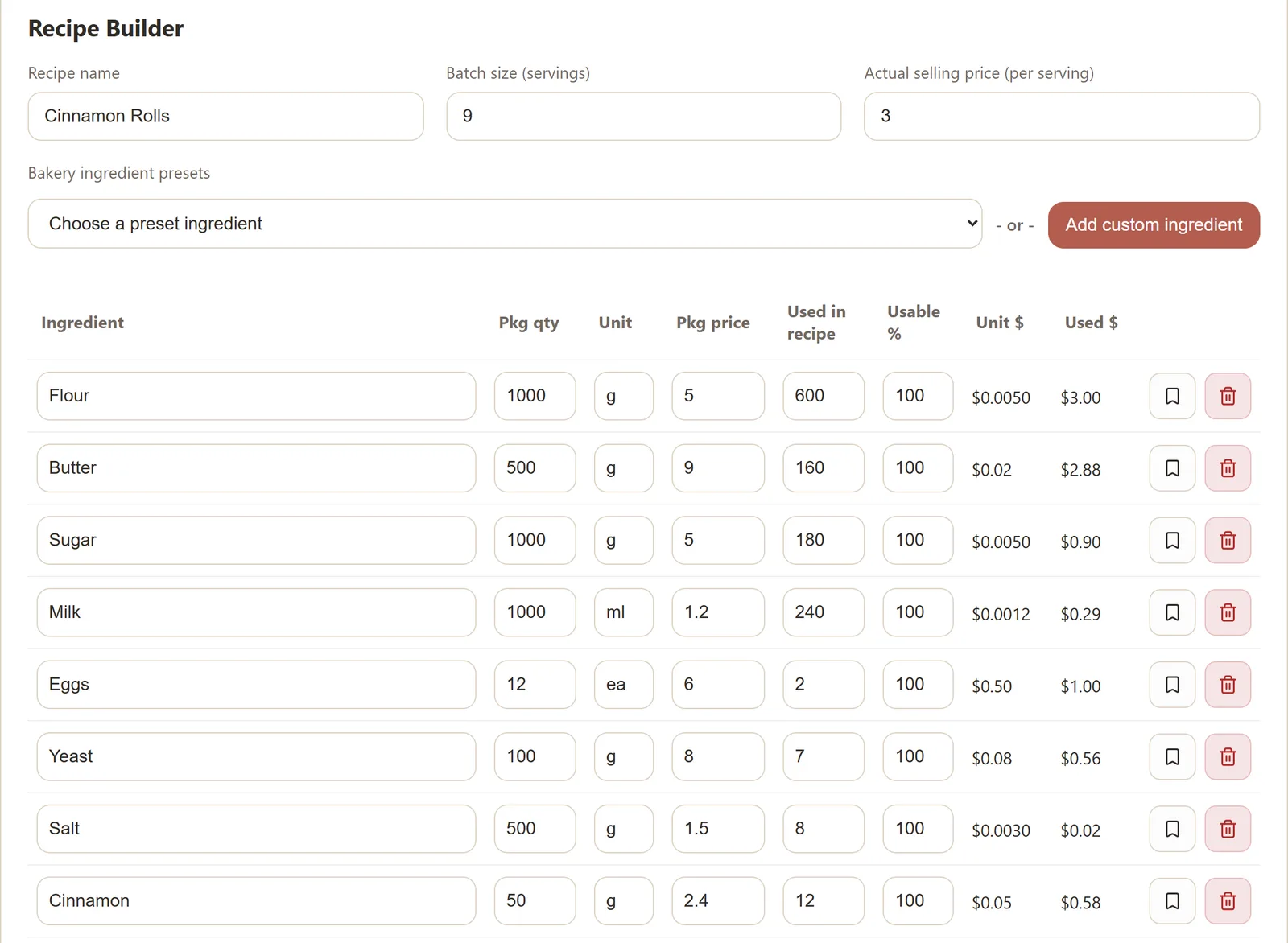Bookmark the Butter ingredient row
The image size is (1288, 943).
pos(1172,468)
